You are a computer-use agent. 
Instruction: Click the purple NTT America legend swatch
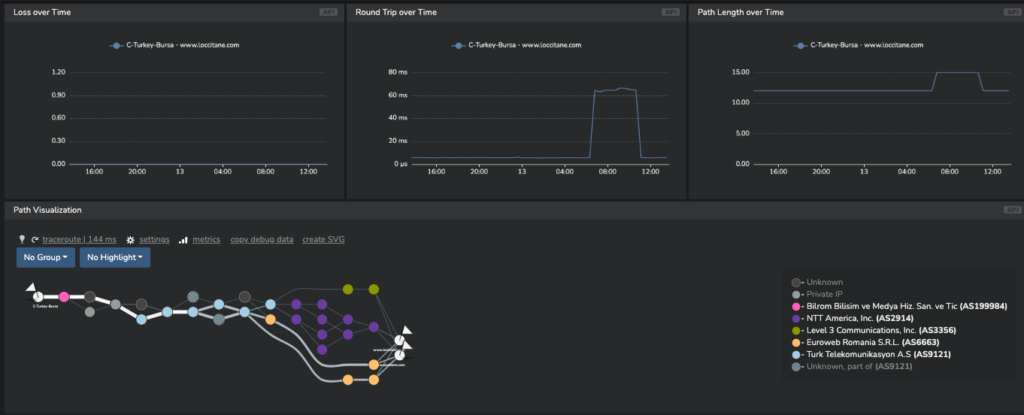(796, 318)
